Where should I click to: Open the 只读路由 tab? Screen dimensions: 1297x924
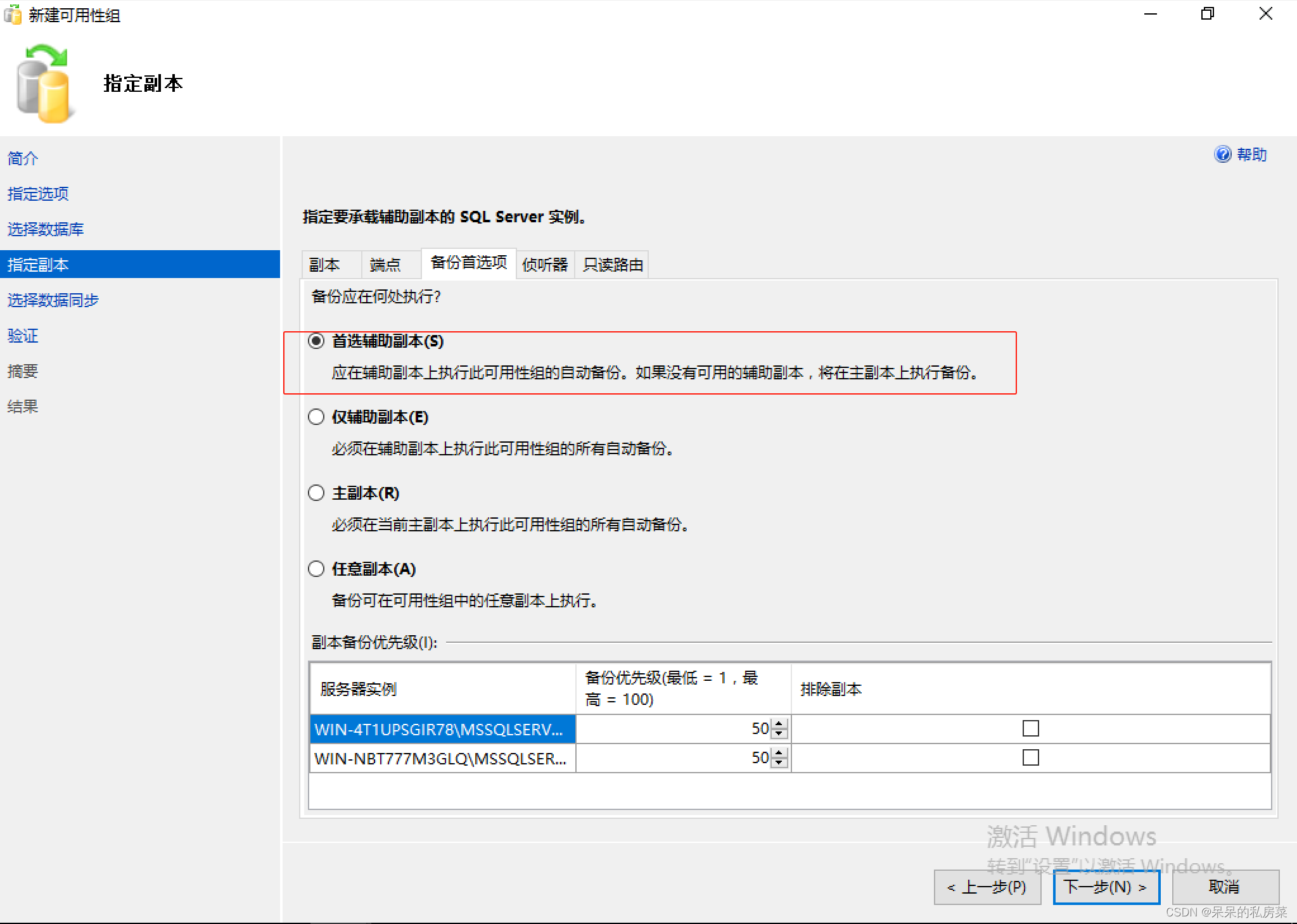click(611, 265)
